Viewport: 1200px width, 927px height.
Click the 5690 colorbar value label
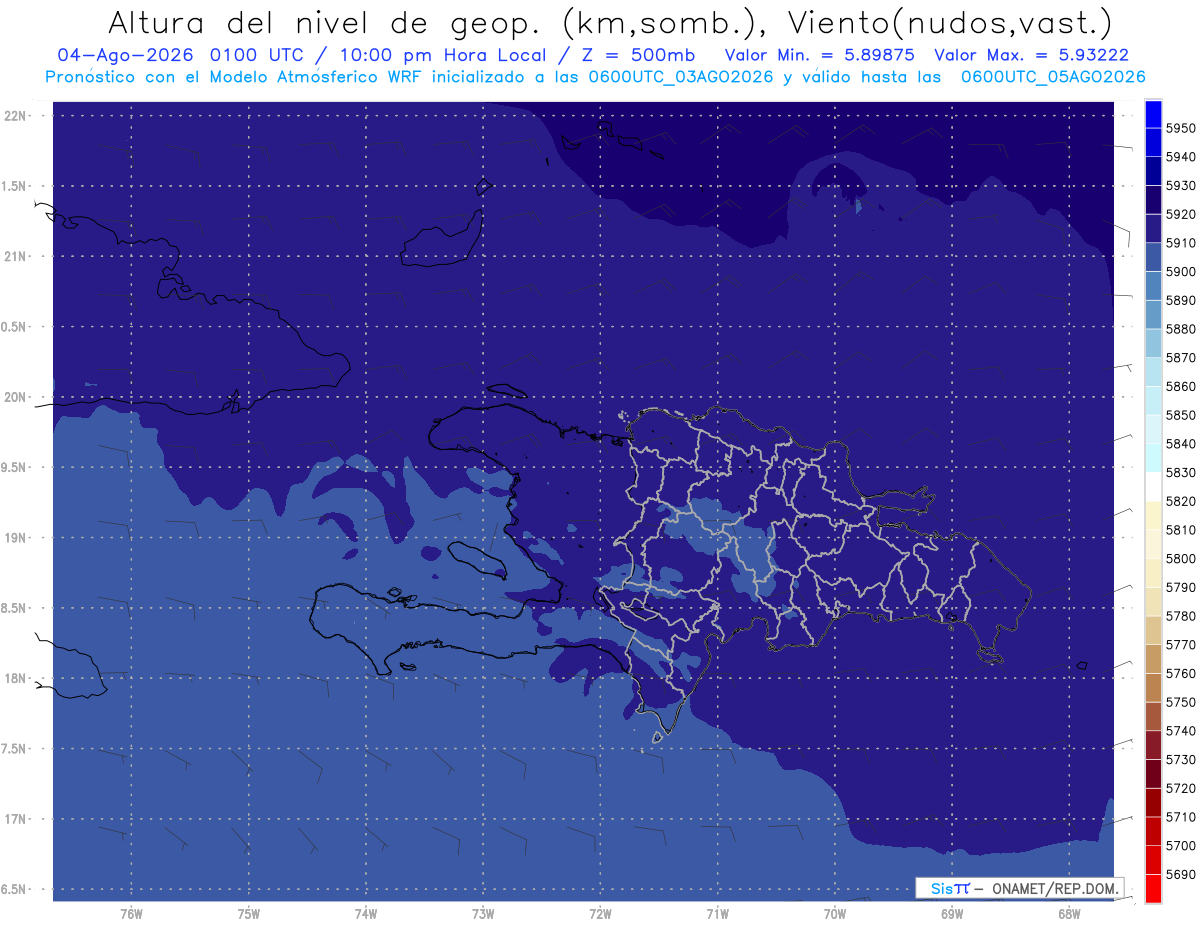click(x=1180, y=874)
